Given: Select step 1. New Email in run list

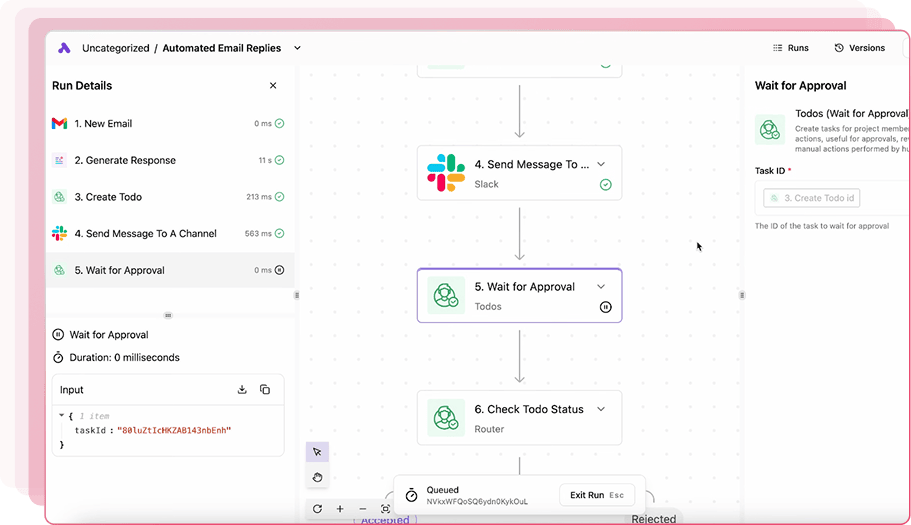Looking at the screenshot, I should click(x=168, y=123).
